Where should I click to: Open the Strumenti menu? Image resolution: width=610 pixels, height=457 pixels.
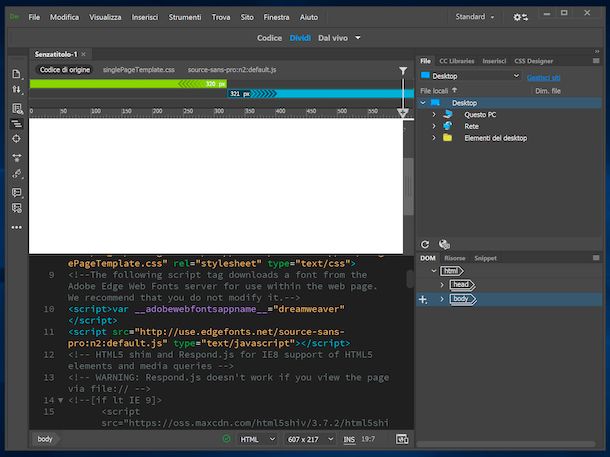(x=185, y=17)
